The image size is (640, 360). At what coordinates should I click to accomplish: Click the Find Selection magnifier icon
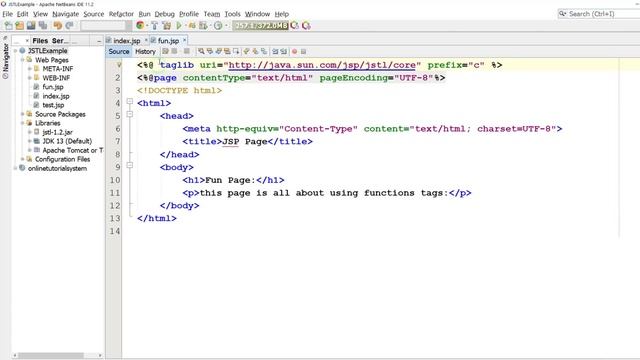pos(201,51)
